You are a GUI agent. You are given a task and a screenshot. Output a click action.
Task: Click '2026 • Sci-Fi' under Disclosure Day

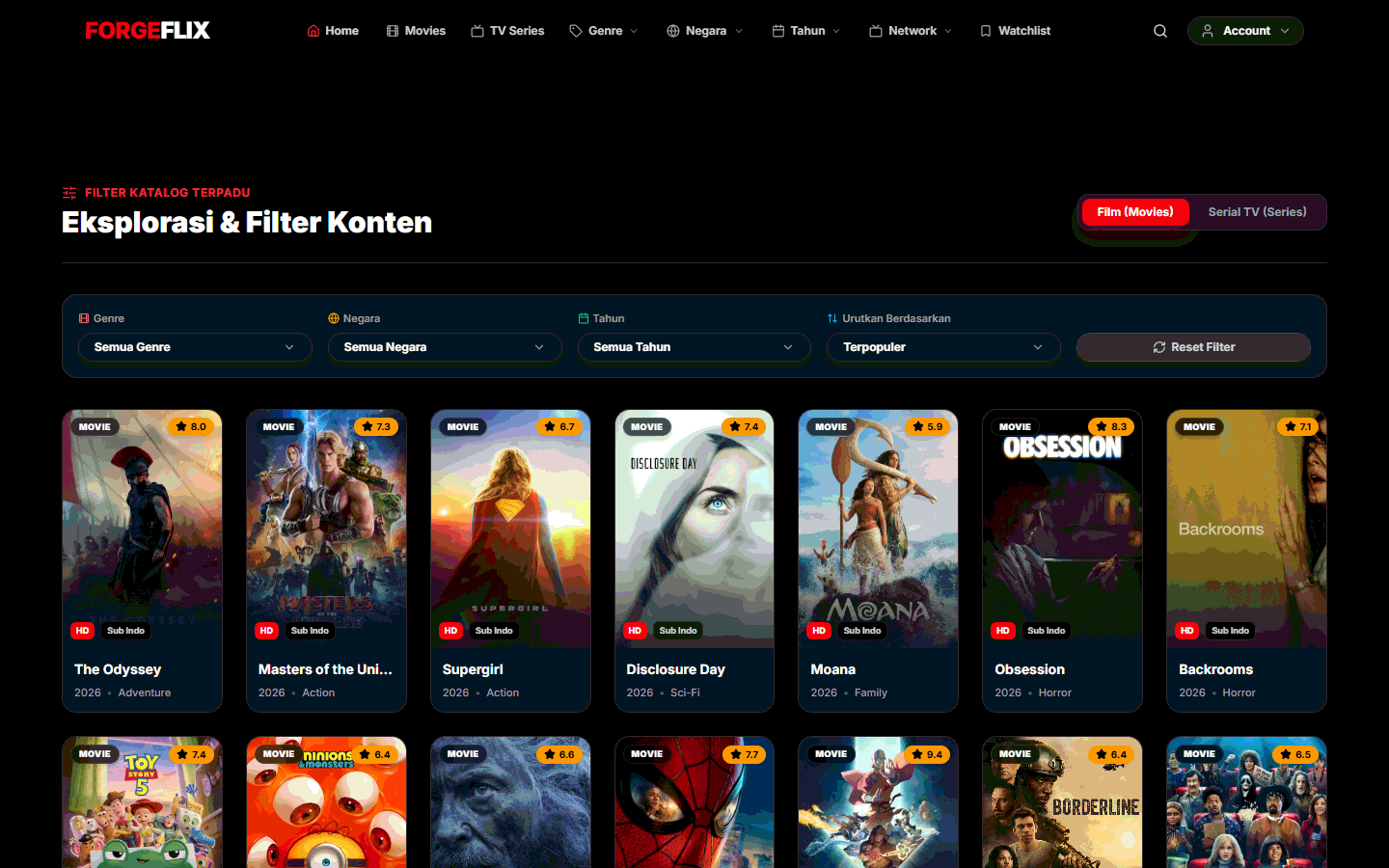[x=664, y=692]
